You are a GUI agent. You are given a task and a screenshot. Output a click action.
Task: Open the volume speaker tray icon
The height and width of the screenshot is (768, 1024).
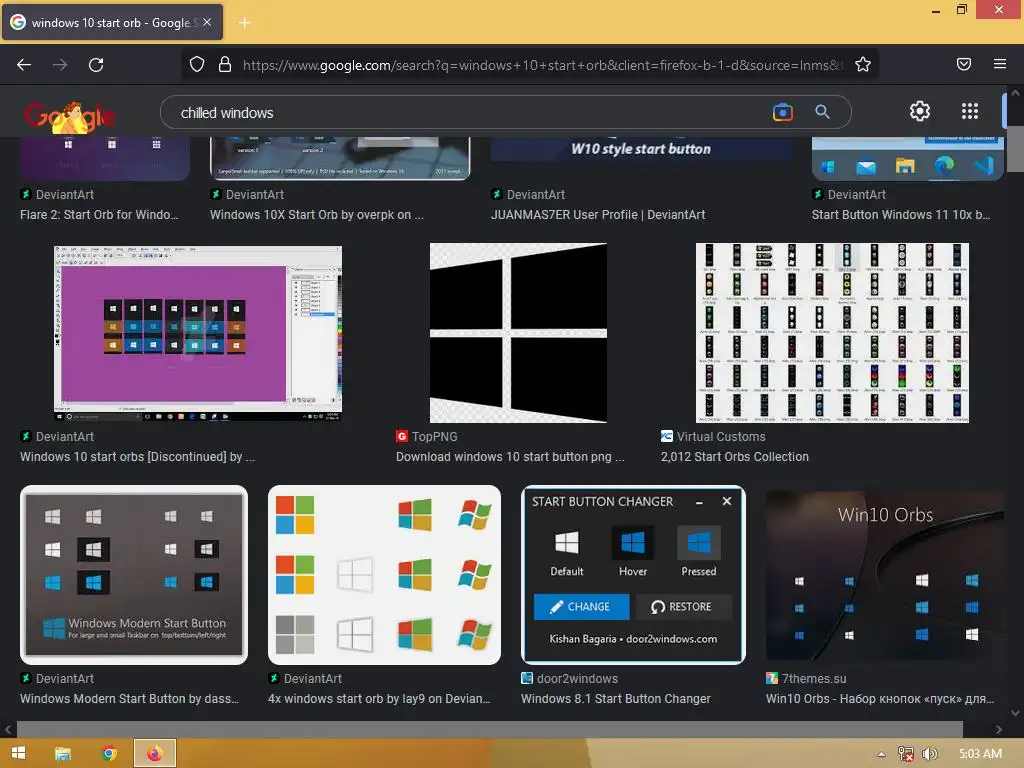(929, 754)
